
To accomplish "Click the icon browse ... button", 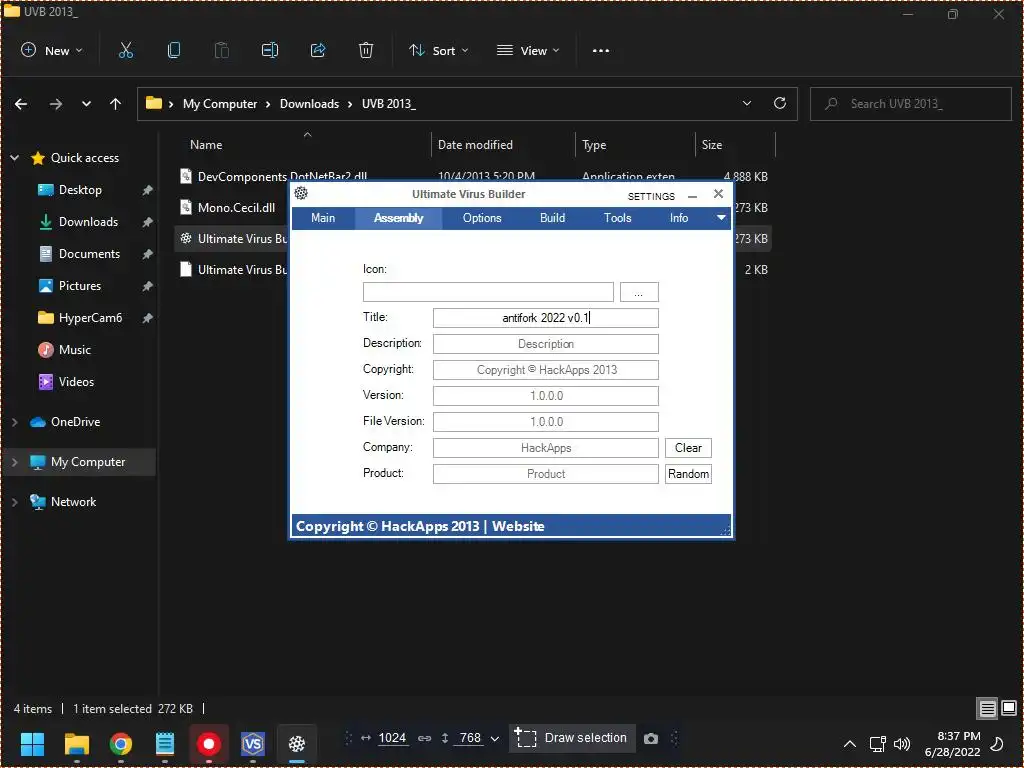I will [639, 292].
